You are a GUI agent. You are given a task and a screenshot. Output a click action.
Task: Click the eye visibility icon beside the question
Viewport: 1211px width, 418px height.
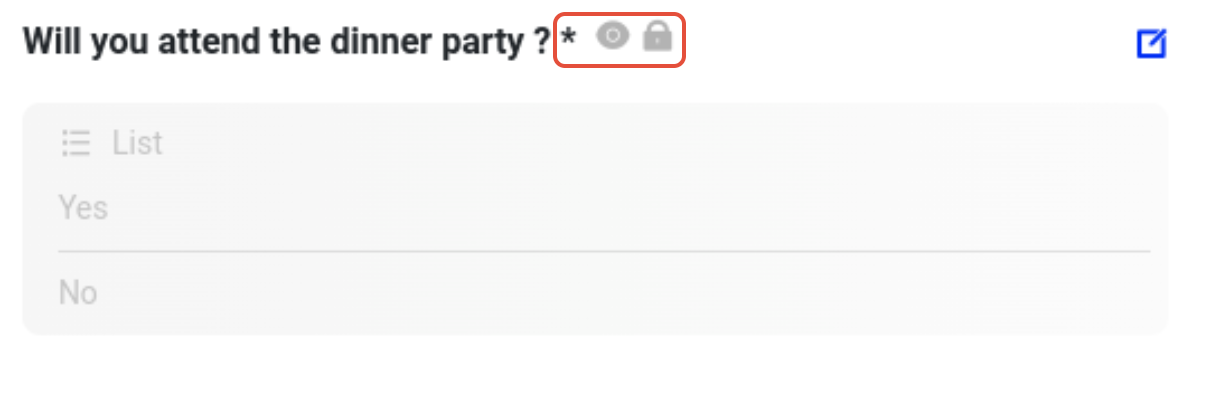612,37
